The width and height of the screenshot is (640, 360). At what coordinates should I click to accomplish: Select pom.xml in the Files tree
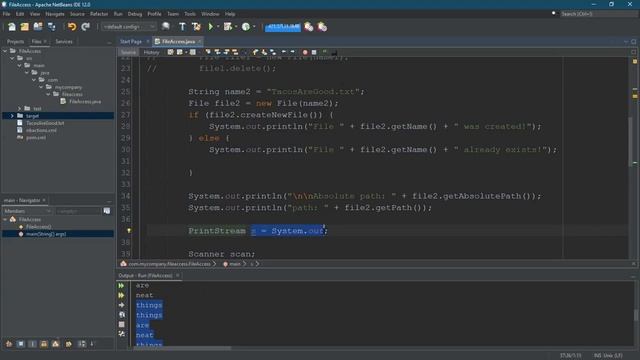click(x=36, y=138)
